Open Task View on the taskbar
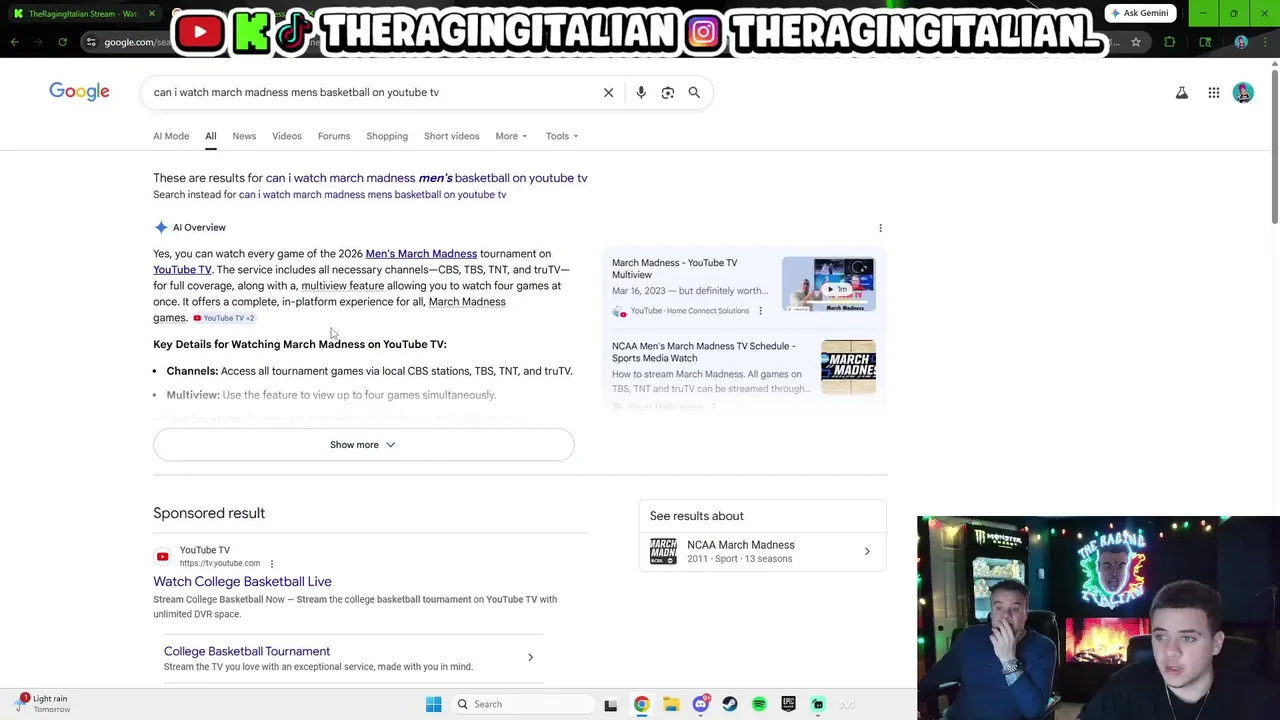The image size is (1280, 720). coord(611,704)
